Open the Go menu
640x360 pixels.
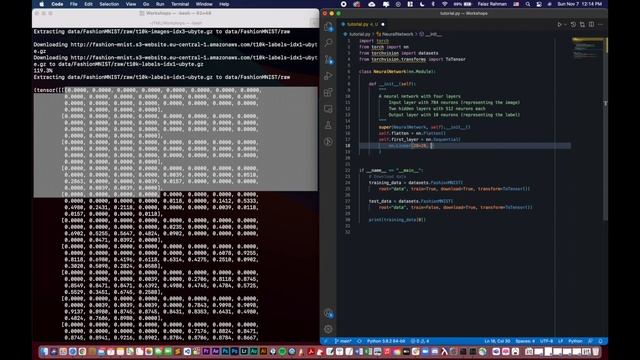(146, 4)
